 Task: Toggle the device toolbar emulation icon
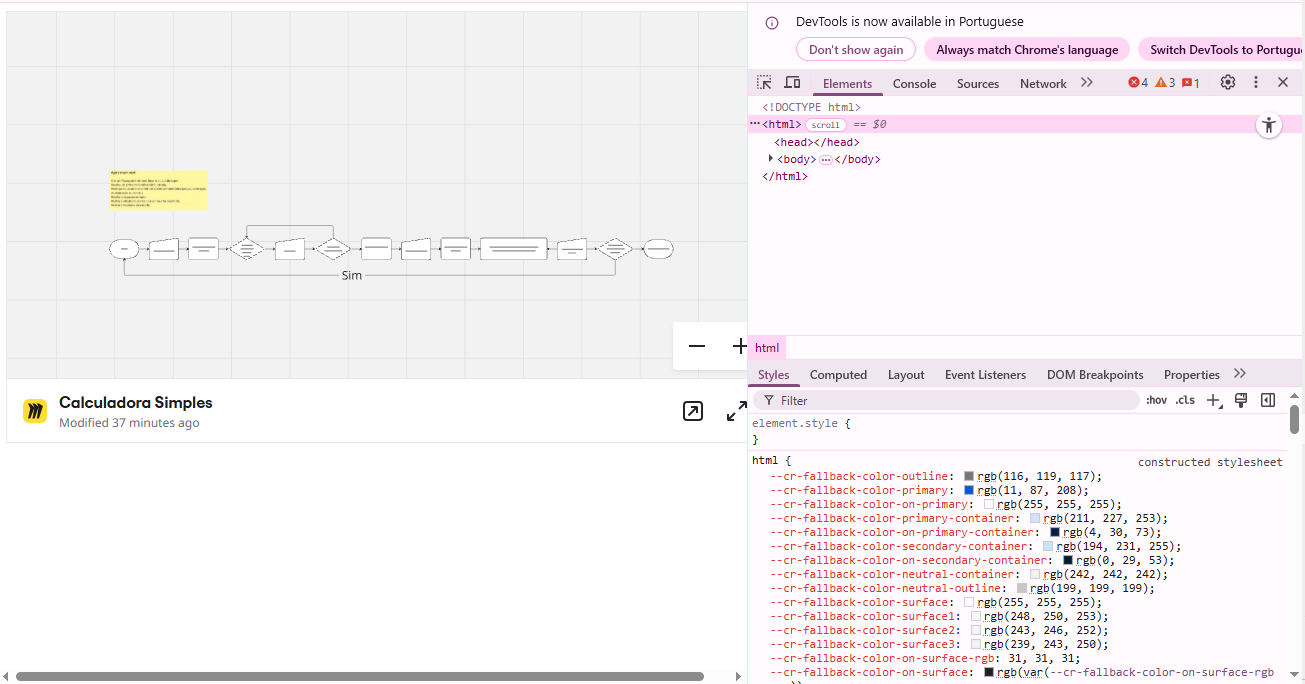point(792,83)
